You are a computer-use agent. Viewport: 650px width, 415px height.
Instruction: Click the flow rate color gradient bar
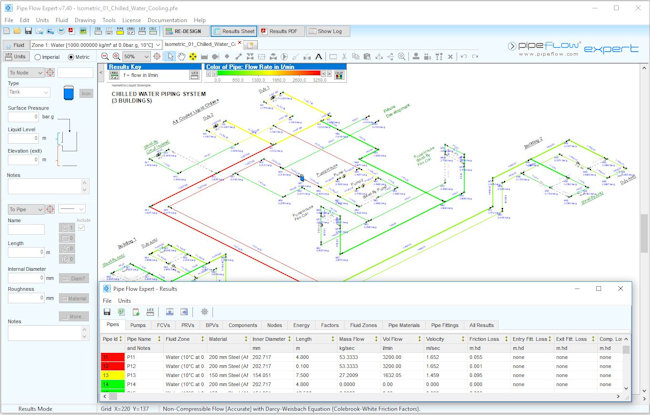tap(269, 73)
